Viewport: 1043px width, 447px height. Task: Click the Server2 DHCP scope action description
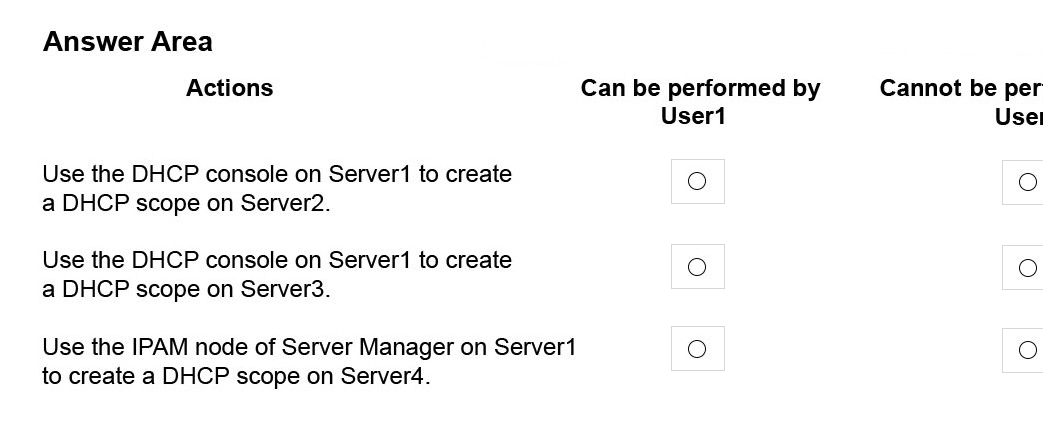click(277, 188)
